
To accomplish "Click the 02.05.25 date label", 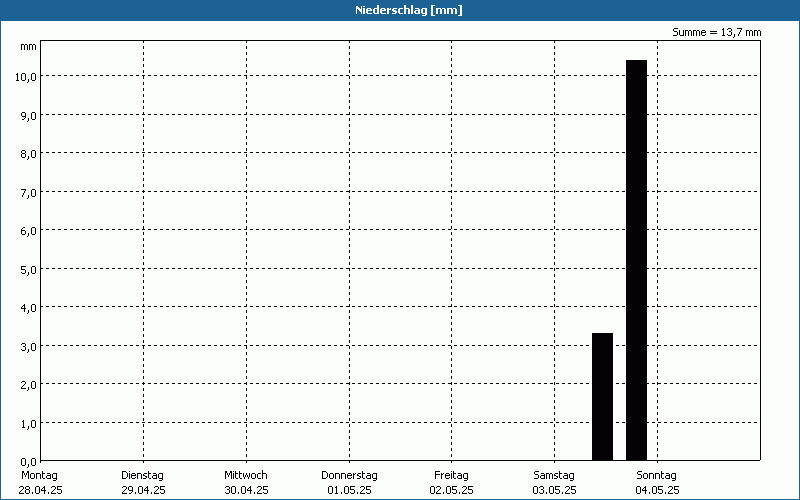I will pyautogui.click(x=452, y=490).
